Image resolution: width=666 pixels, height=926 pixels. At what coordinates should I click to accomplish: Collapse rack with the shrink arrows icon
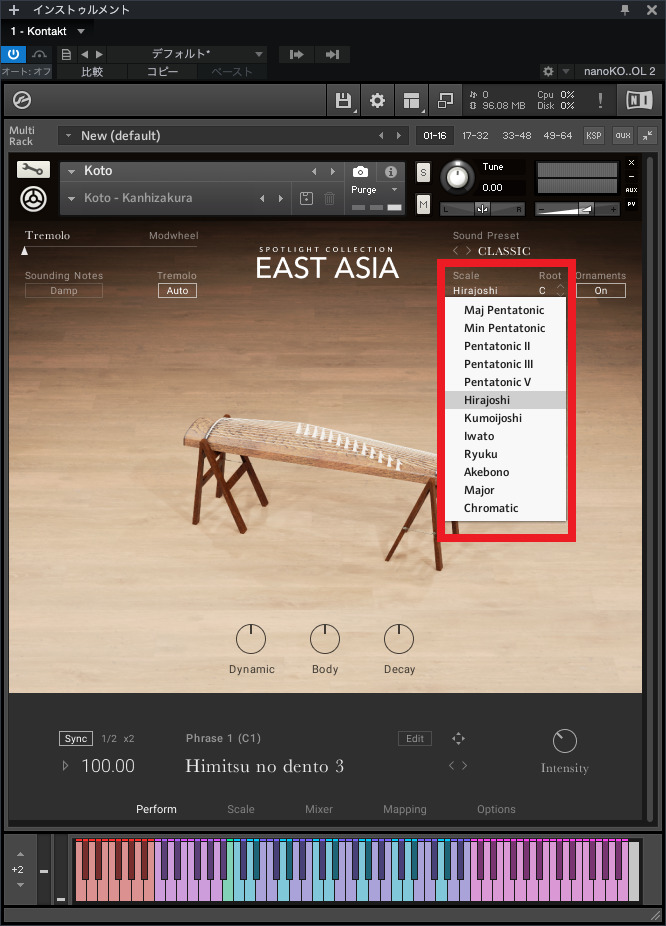point(648,135)
